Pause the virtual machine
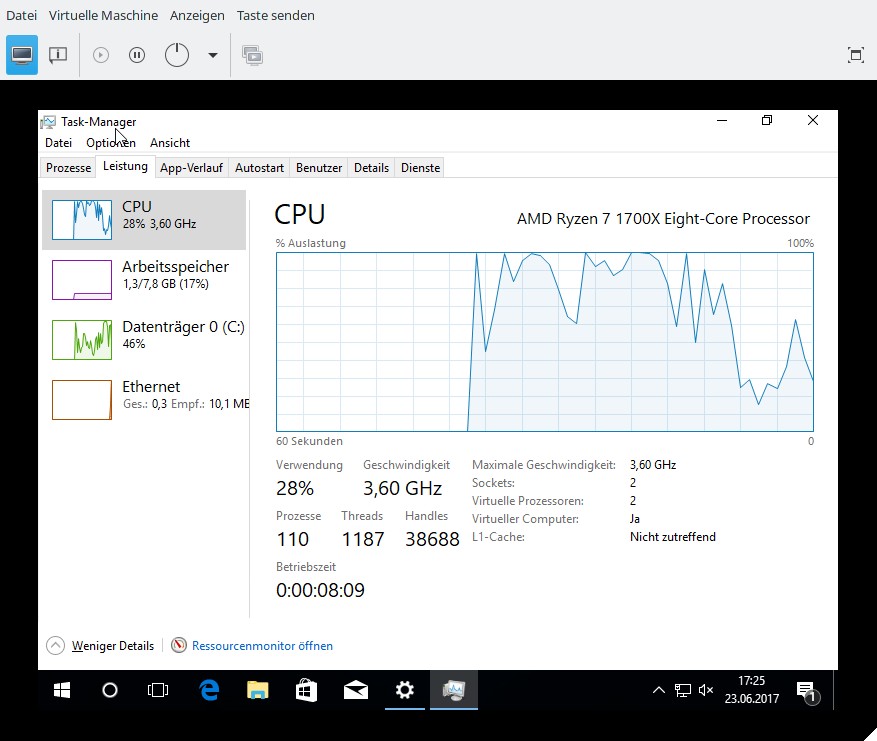 pyautogui.click(x=136, y=55)
